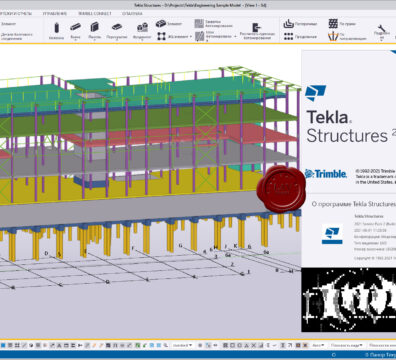Open the 'Авто' dropdown in bottom toolbar
The image size is (396, 360).
[x=318, y=345]
